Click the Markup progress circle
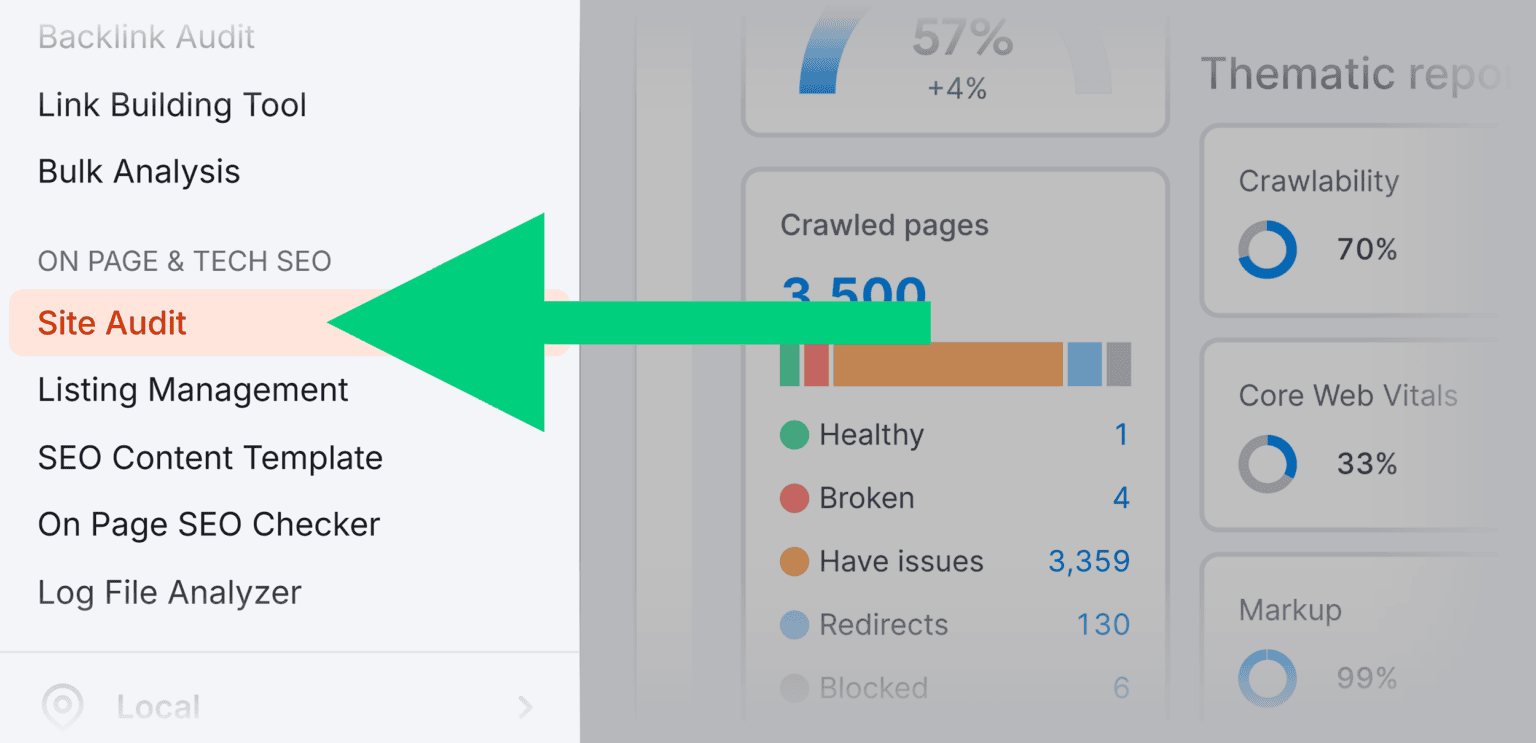This screenshot has width=1536, height=743. point(1268,678)
